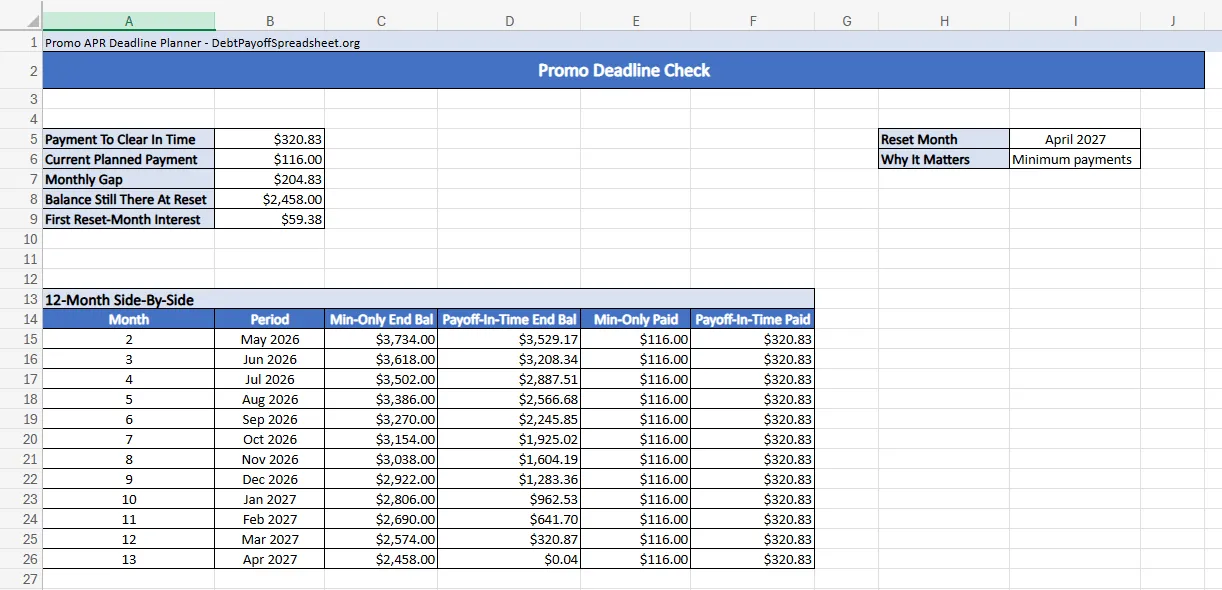Viewport: 1222px width, 590px height.
Task: Click the Current Planned Payment label
Action: pos(128,159)
